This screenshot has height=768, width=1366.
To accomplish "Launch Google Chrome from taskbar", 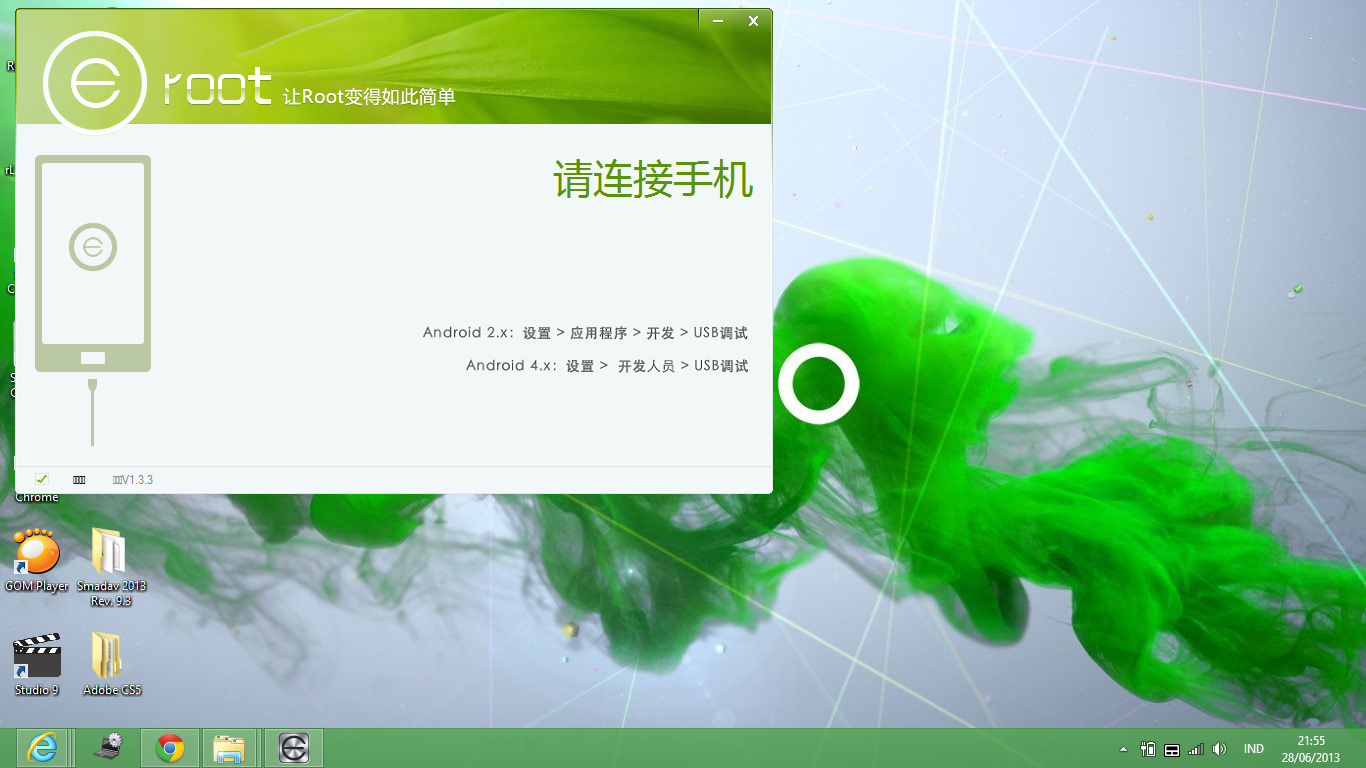I will coord(170,748).
